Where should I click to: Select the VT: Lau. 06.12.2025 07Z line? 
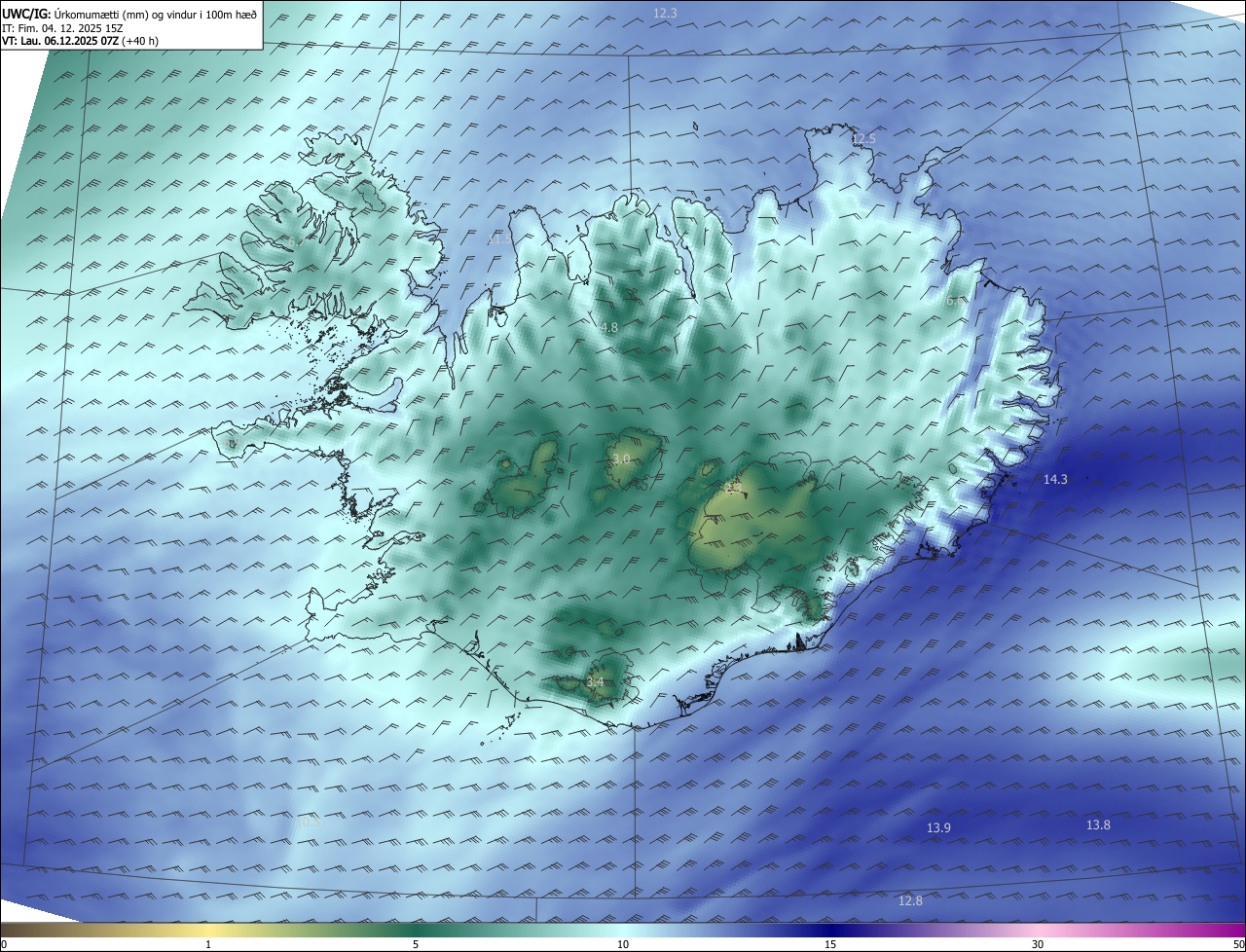click(80, 41)
